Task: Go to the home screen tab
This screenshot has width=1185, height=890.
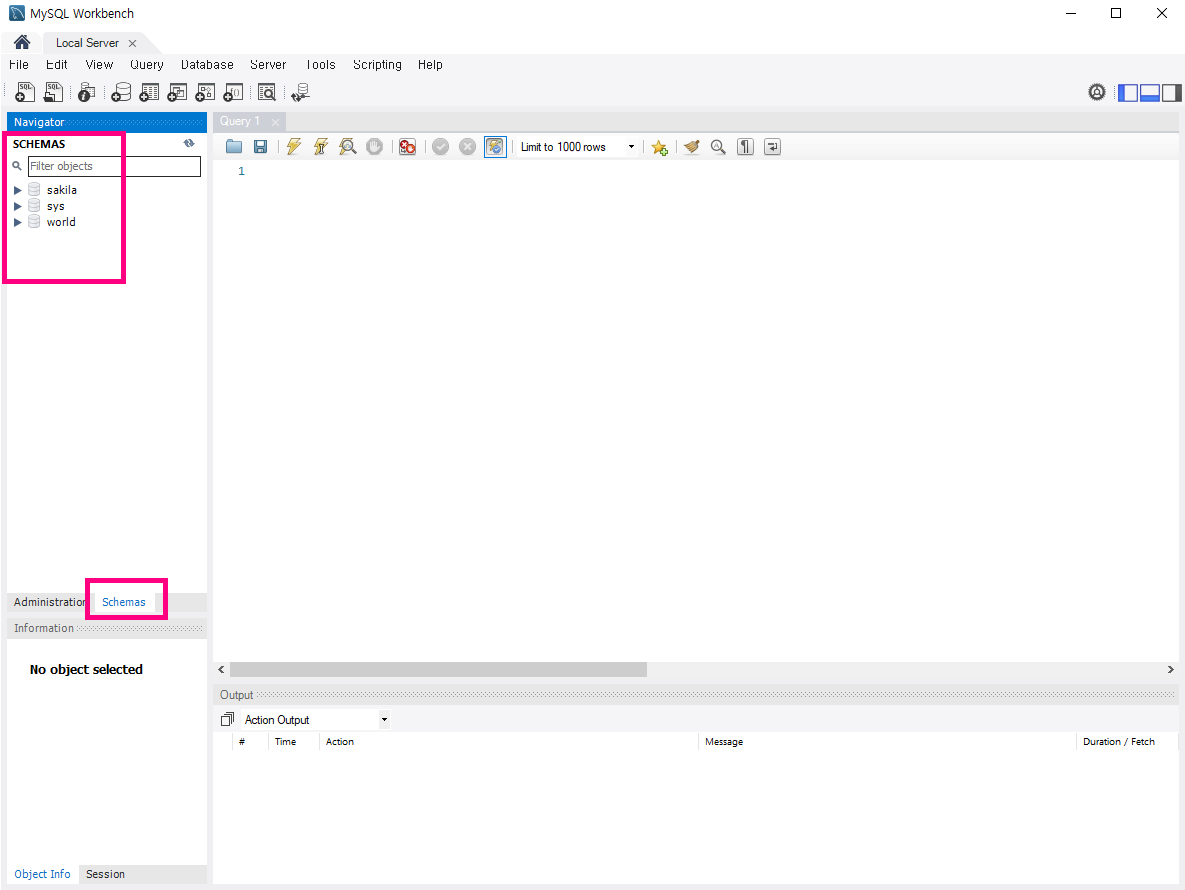Action: tap(22, 42)
